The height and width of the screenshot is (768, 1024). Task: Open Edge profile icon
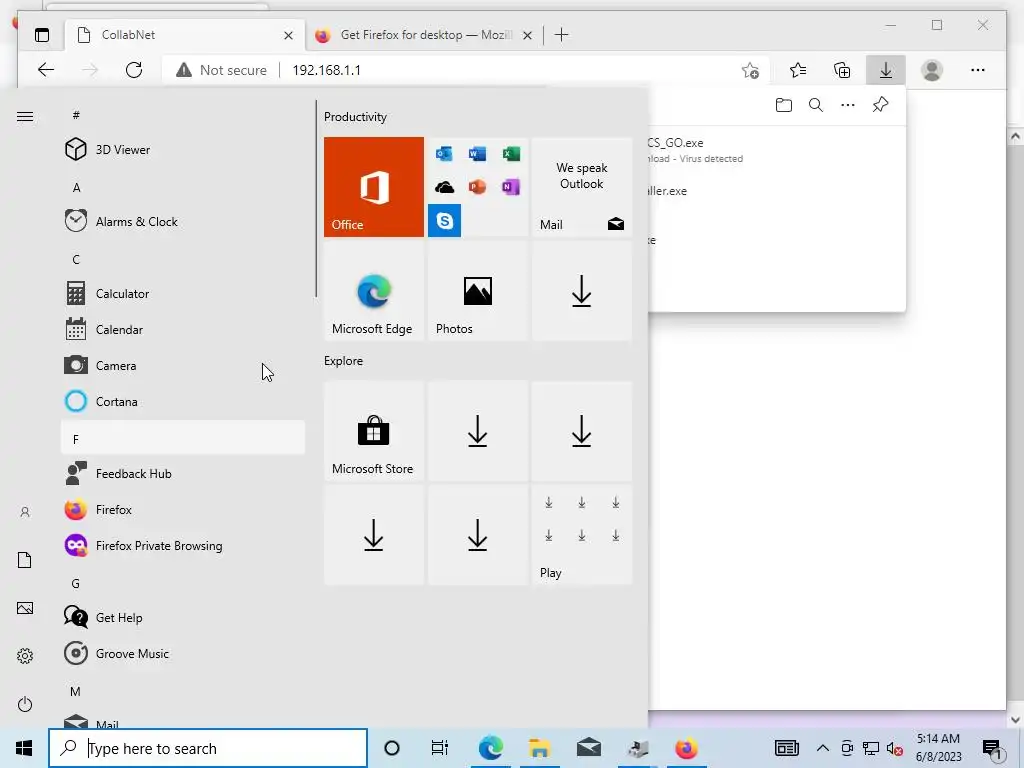click(932, 70)
